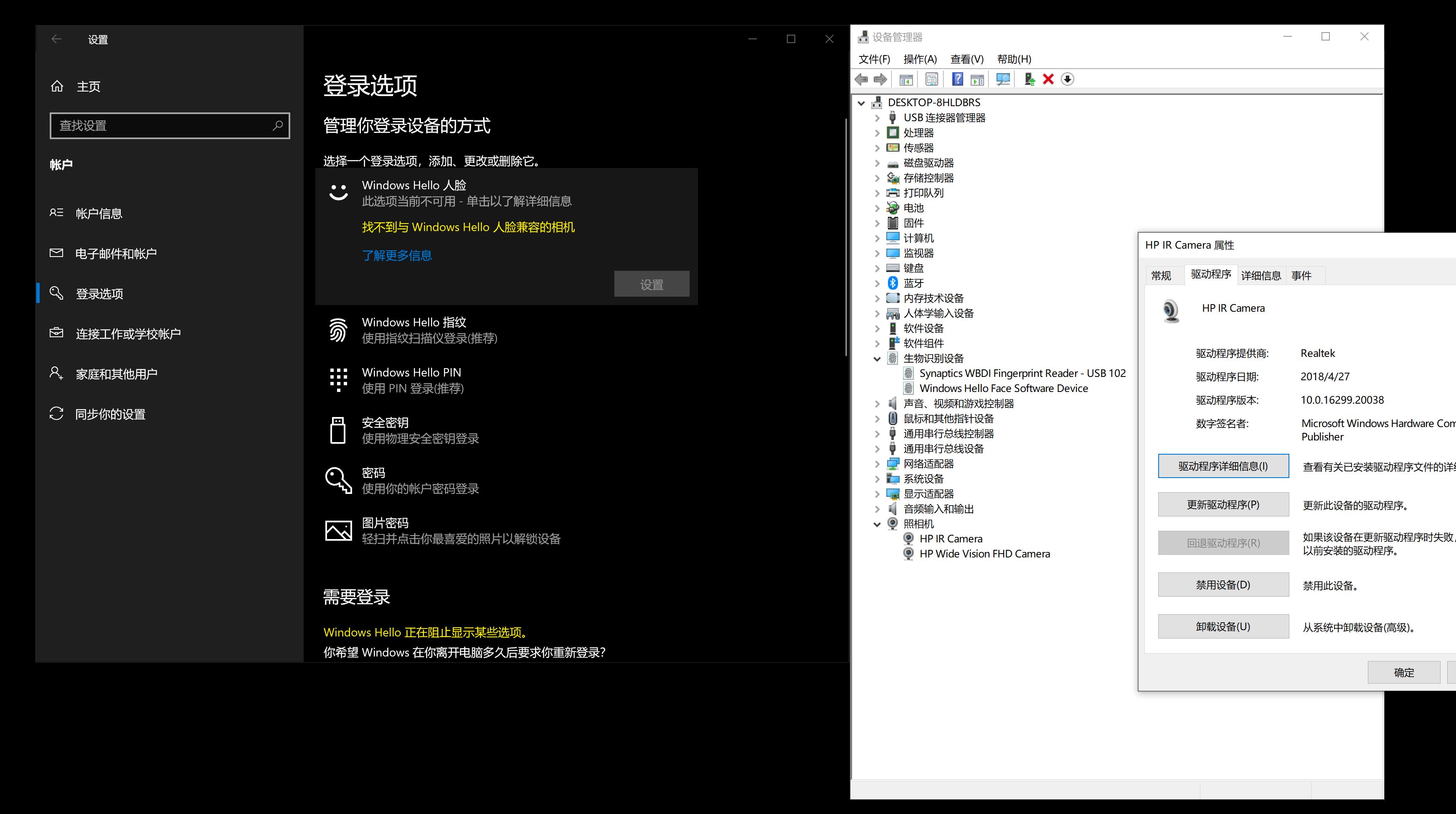Open the 查看(V) menu
This screenshot has height=814, width=1456.
click(967, 59)
